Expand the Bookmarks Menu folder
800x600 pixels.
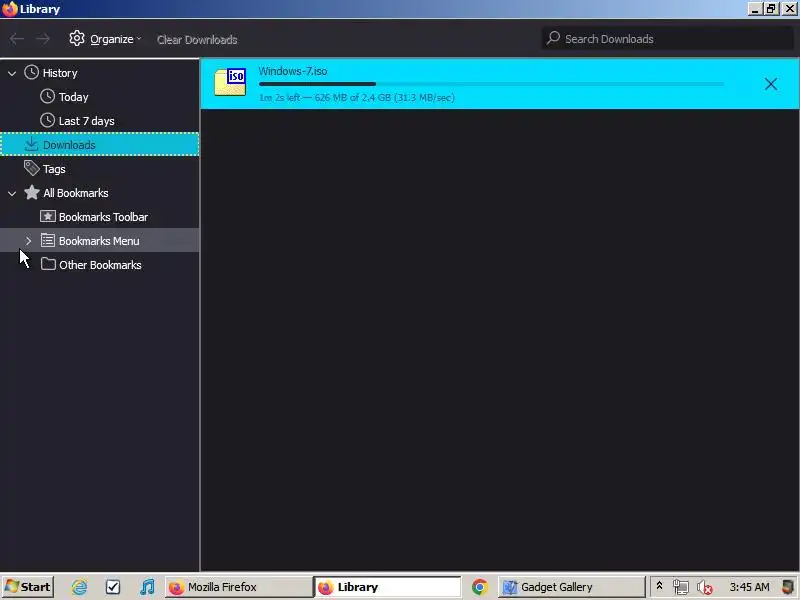click(29, 241)
